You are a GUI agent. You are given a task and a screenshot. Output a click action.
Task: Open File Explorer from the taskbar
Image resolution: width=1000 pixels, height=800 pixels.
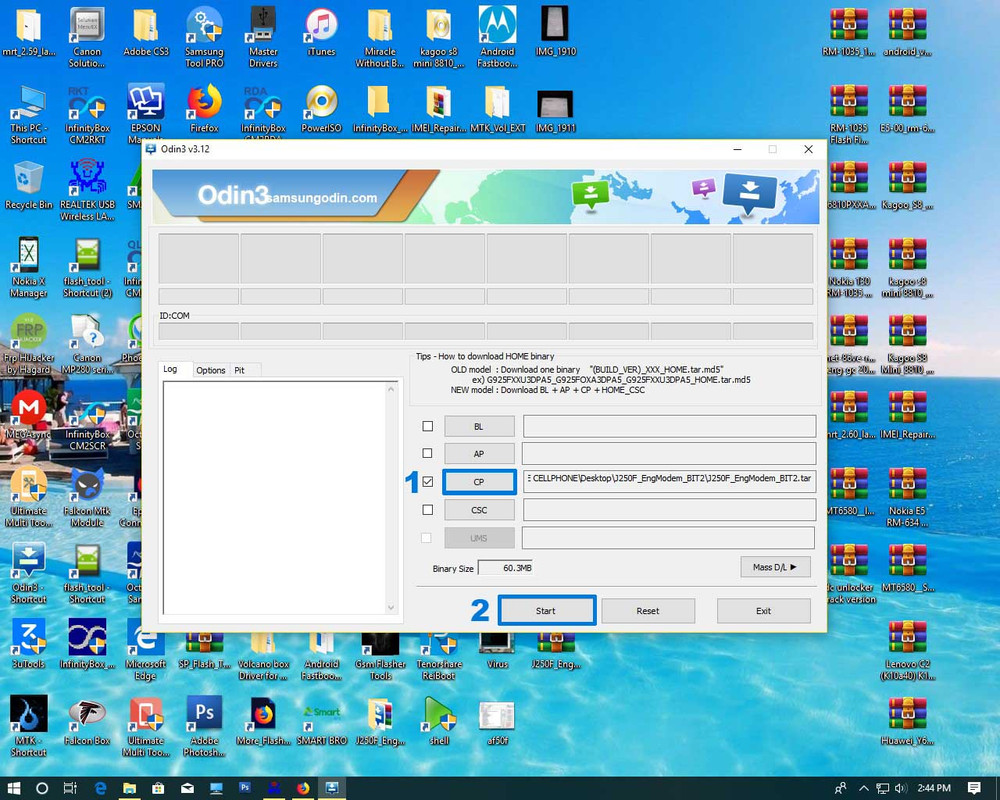click(x=129, y=788)
